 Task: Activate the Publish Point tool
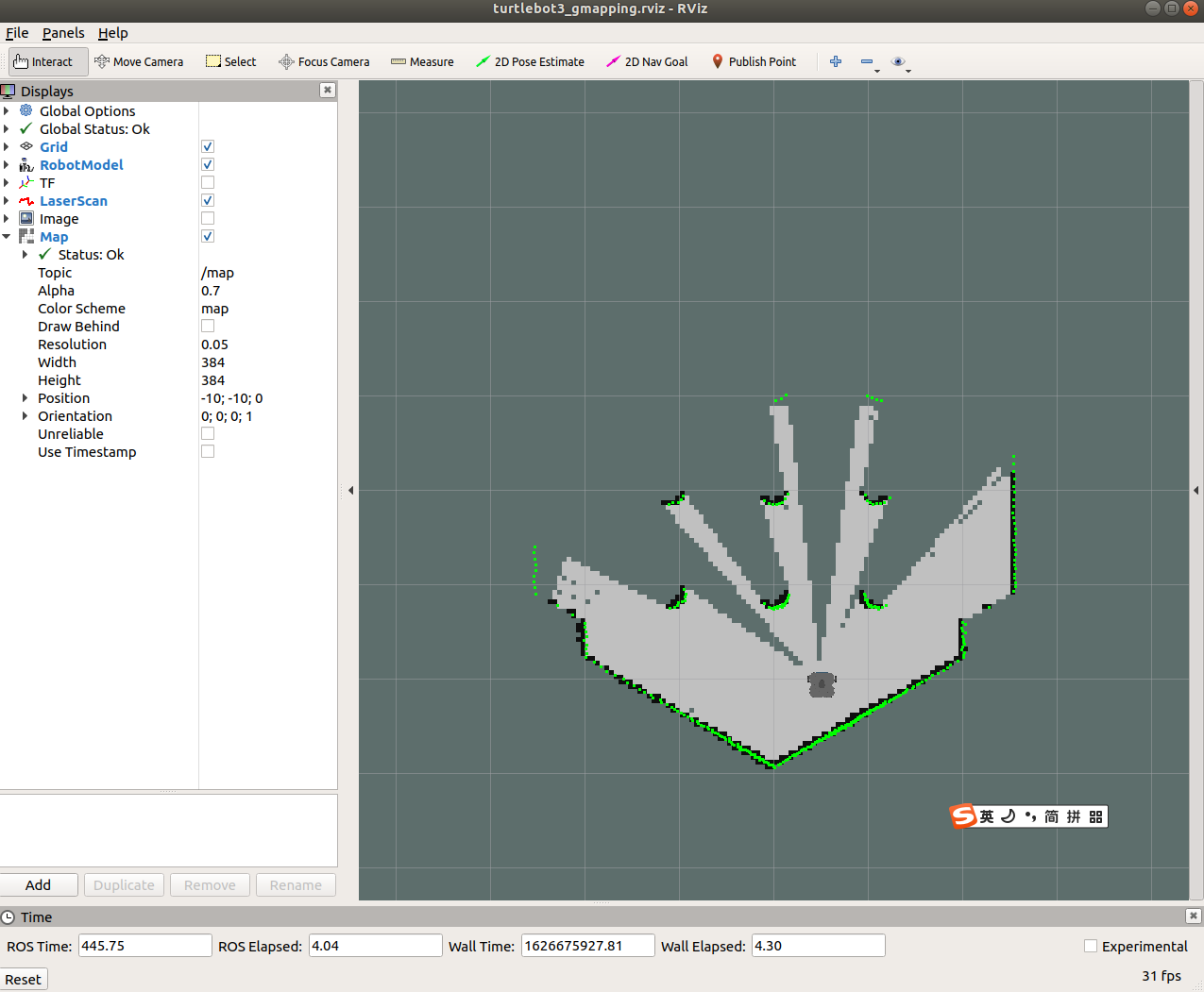point(755,61)
